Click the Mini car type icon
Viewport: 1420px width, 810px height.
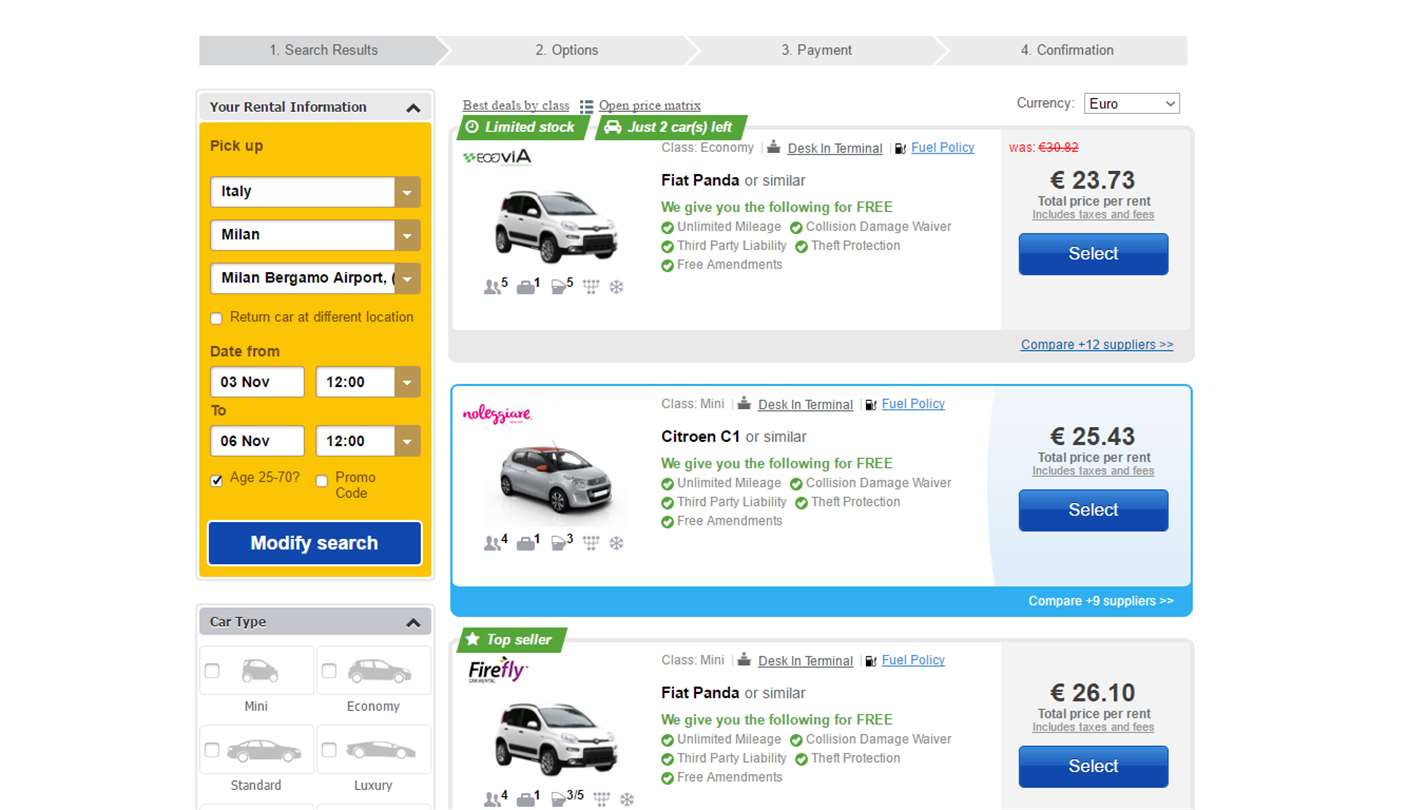[260, 670]
